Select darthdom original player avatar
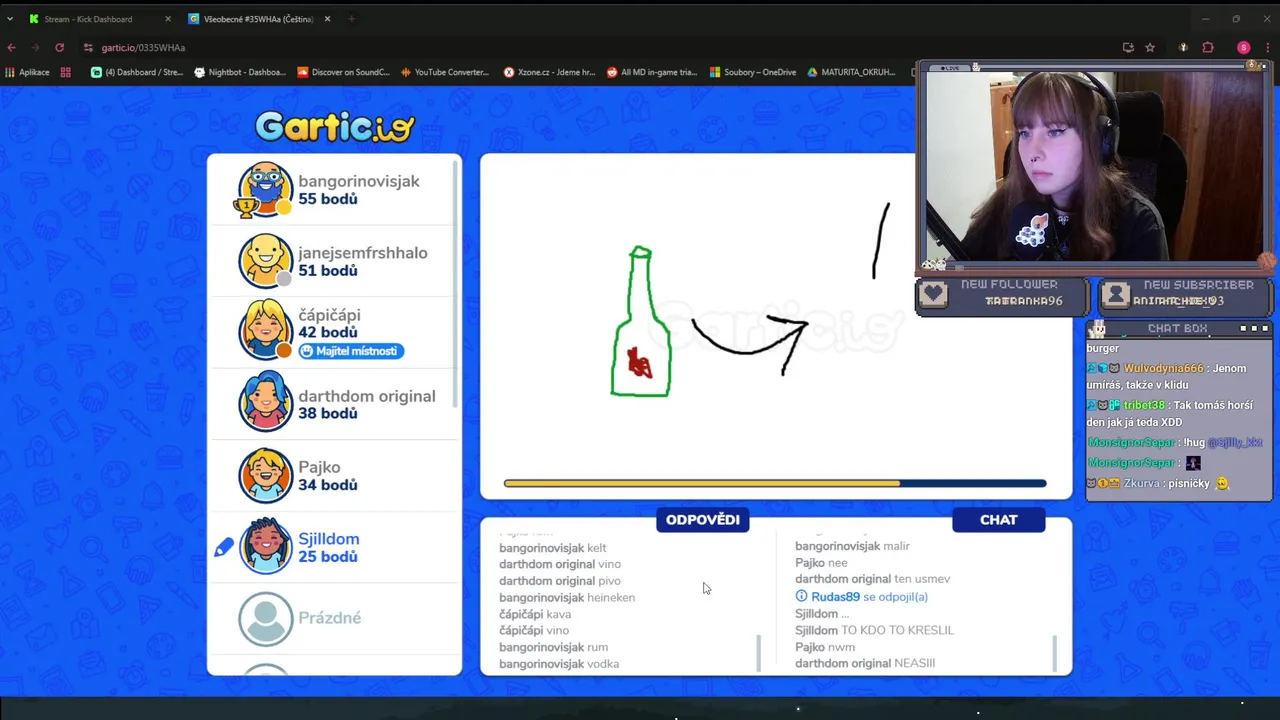Image resolution: width=1280 pixels, height=720 pixels. pos(265,404)
